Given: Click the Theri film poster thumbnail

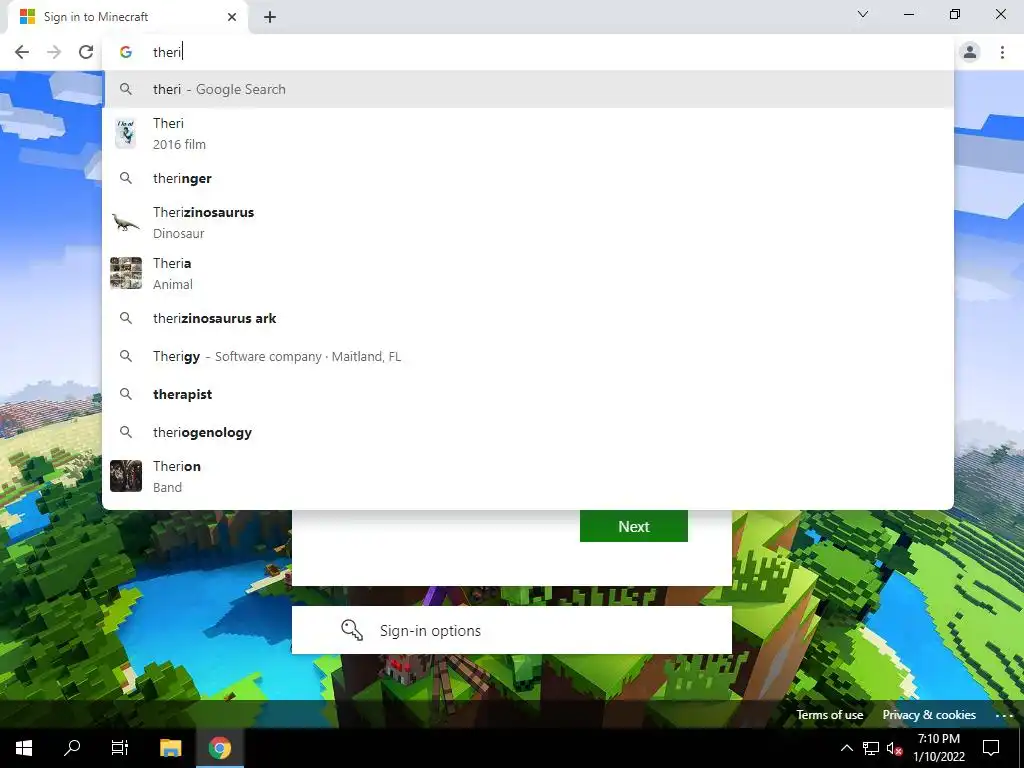Looking at the screenshot, I should click(x=125, y=134).
